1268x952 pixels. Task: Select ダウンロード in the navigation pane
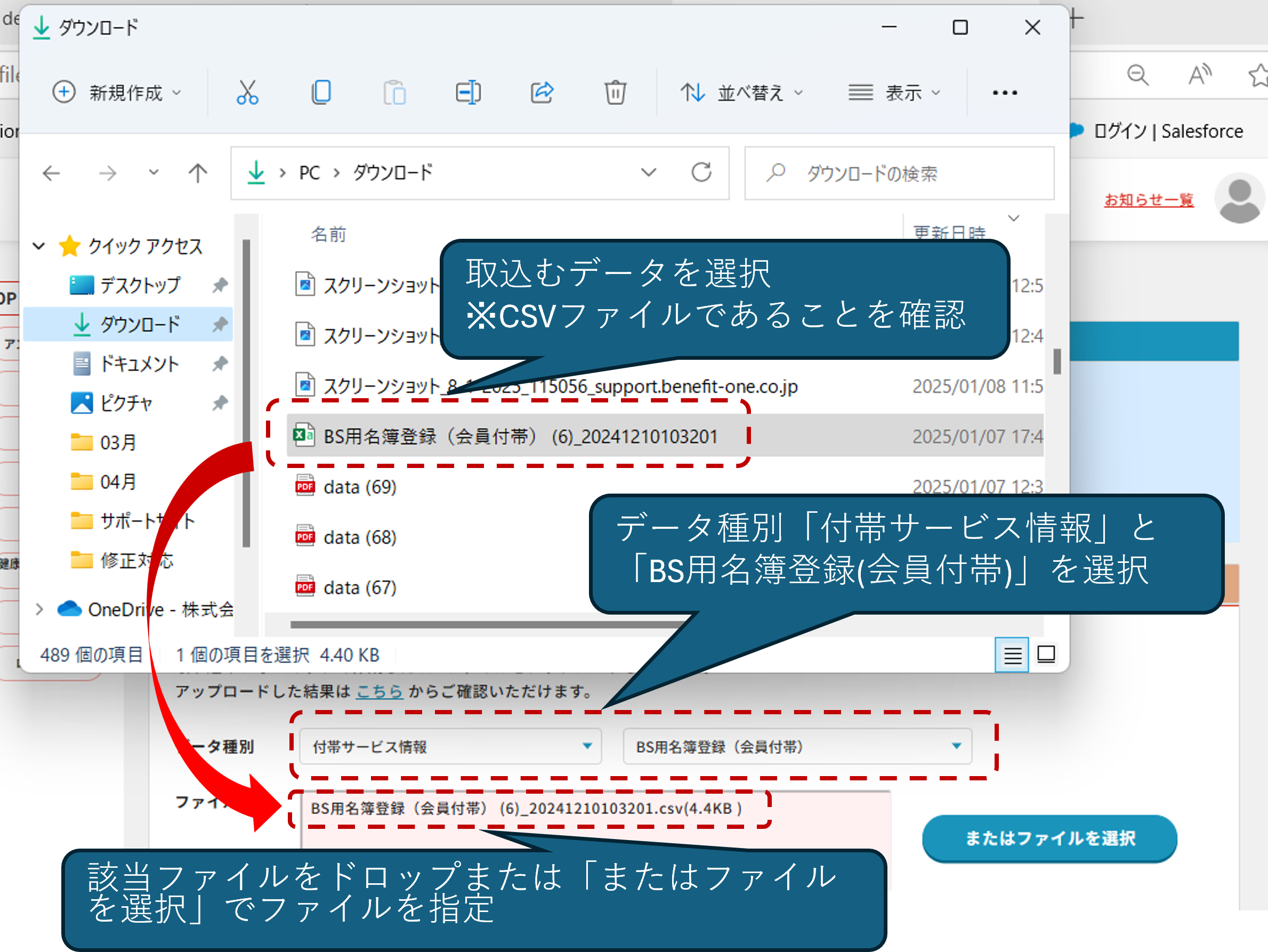(x=127, y=325)
